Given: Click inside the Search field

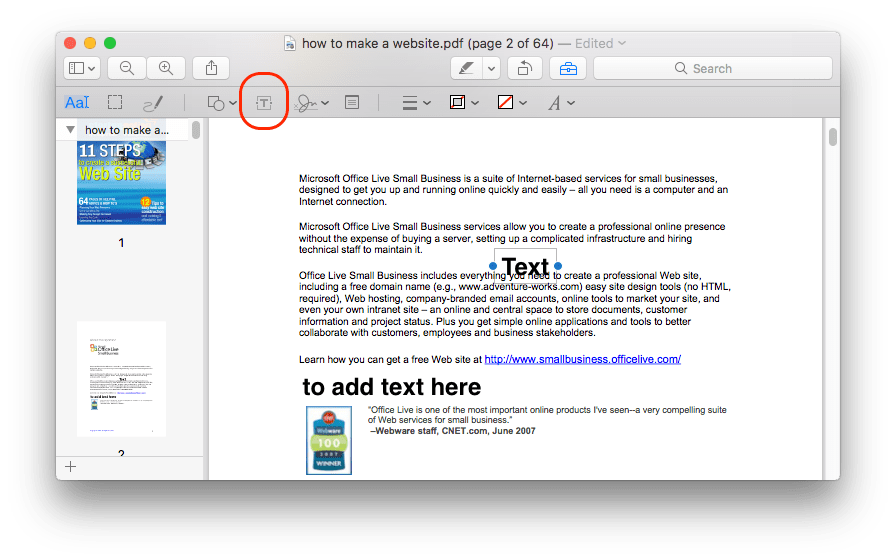Looking at the screenshot, I should pos(713,69).
